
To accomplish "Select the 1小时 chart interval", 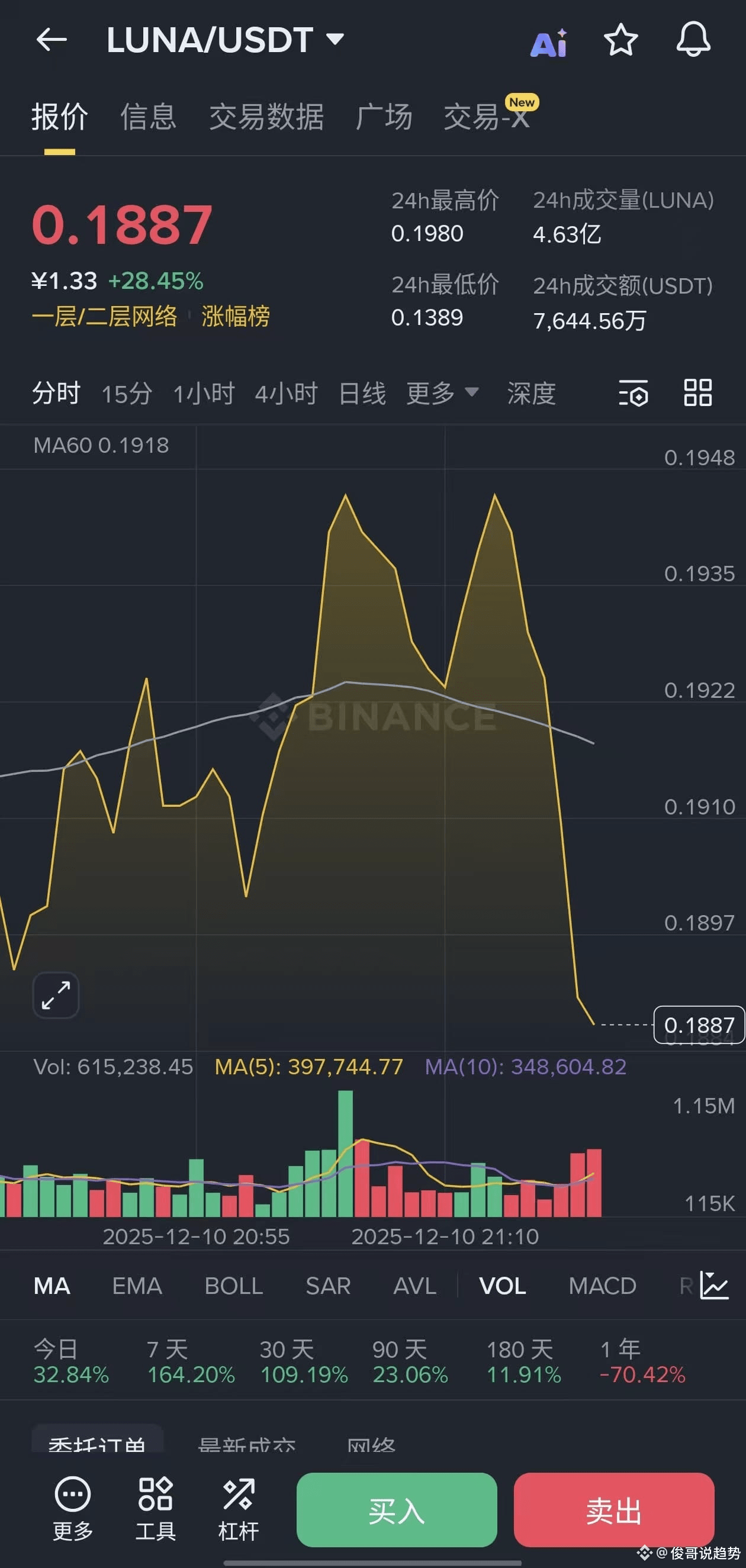I will point(204,393).
